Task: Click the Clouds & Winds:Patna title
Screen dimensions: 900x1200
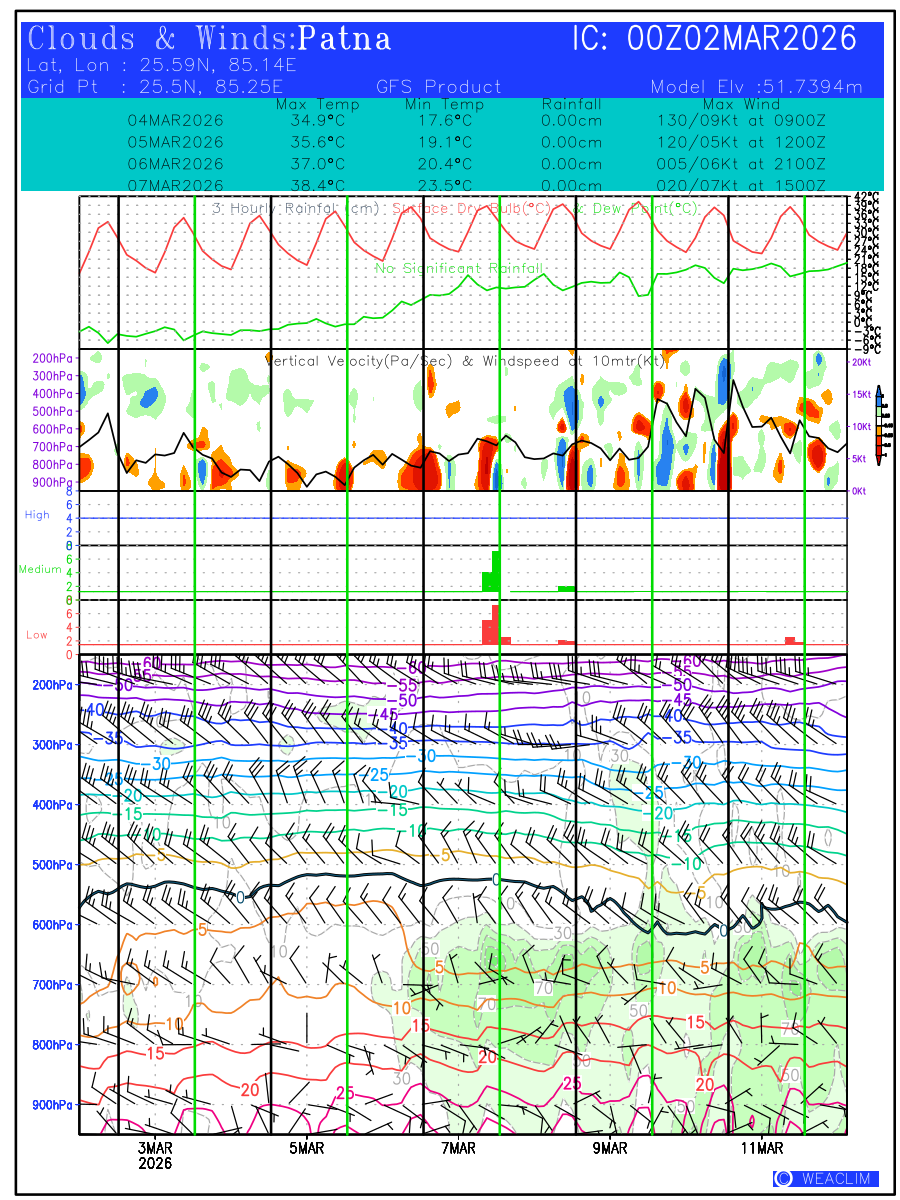Action: click(209, 39)
